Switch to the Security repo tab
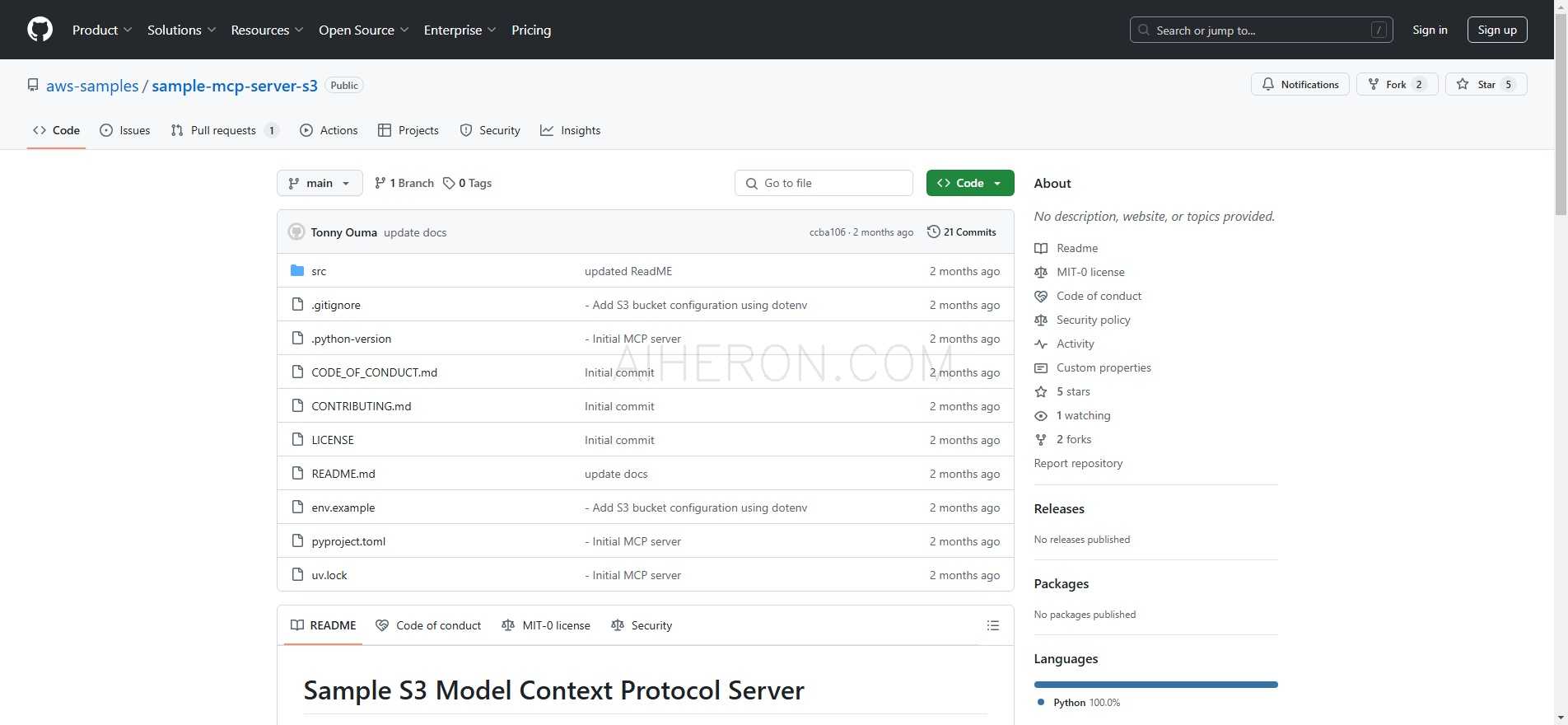The width and height of the screenshot is (1568, 725). (x=490, y=130)
